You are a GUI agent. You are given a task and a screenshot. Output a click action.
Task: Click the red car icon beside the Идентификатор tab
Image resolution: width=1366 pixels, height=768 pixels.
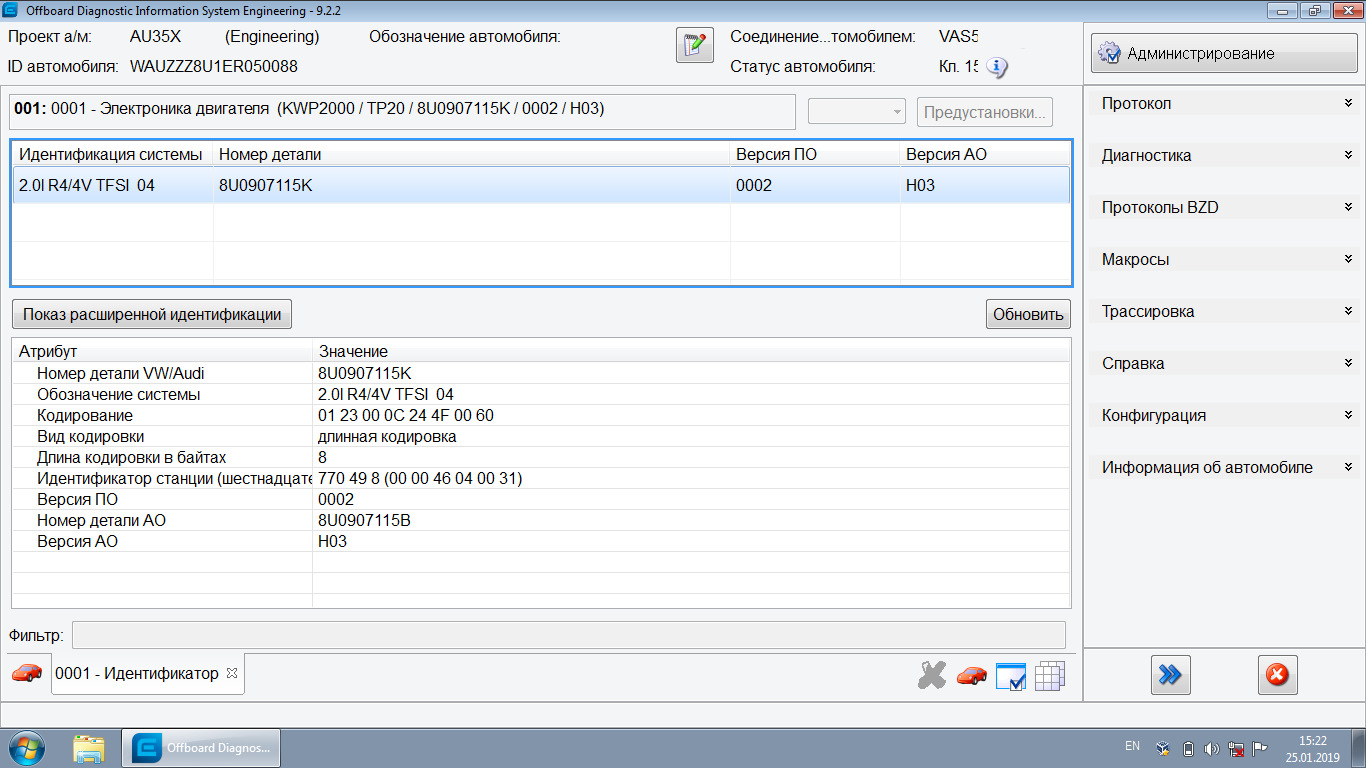[x=27, y=673]
